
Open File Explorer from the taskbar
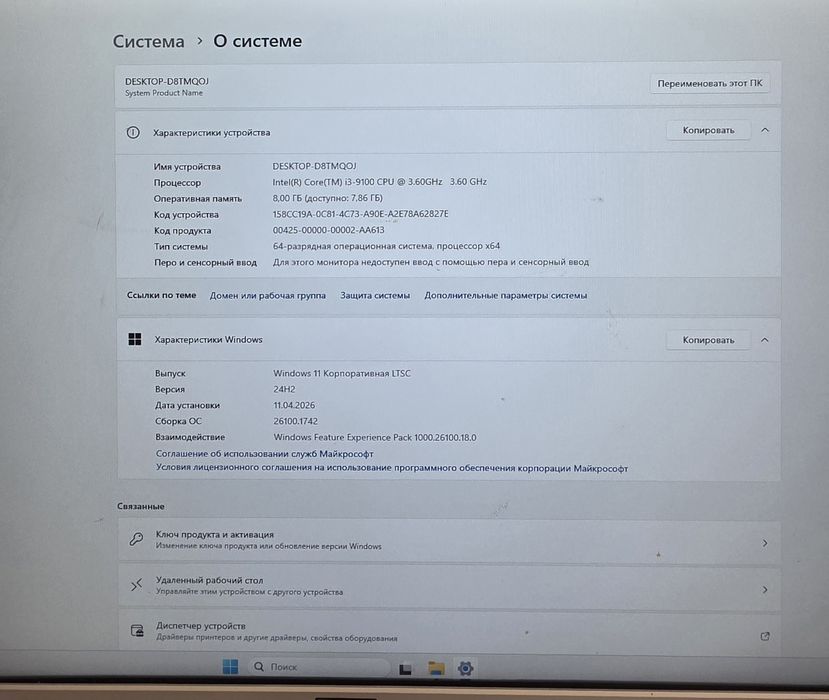436,668
